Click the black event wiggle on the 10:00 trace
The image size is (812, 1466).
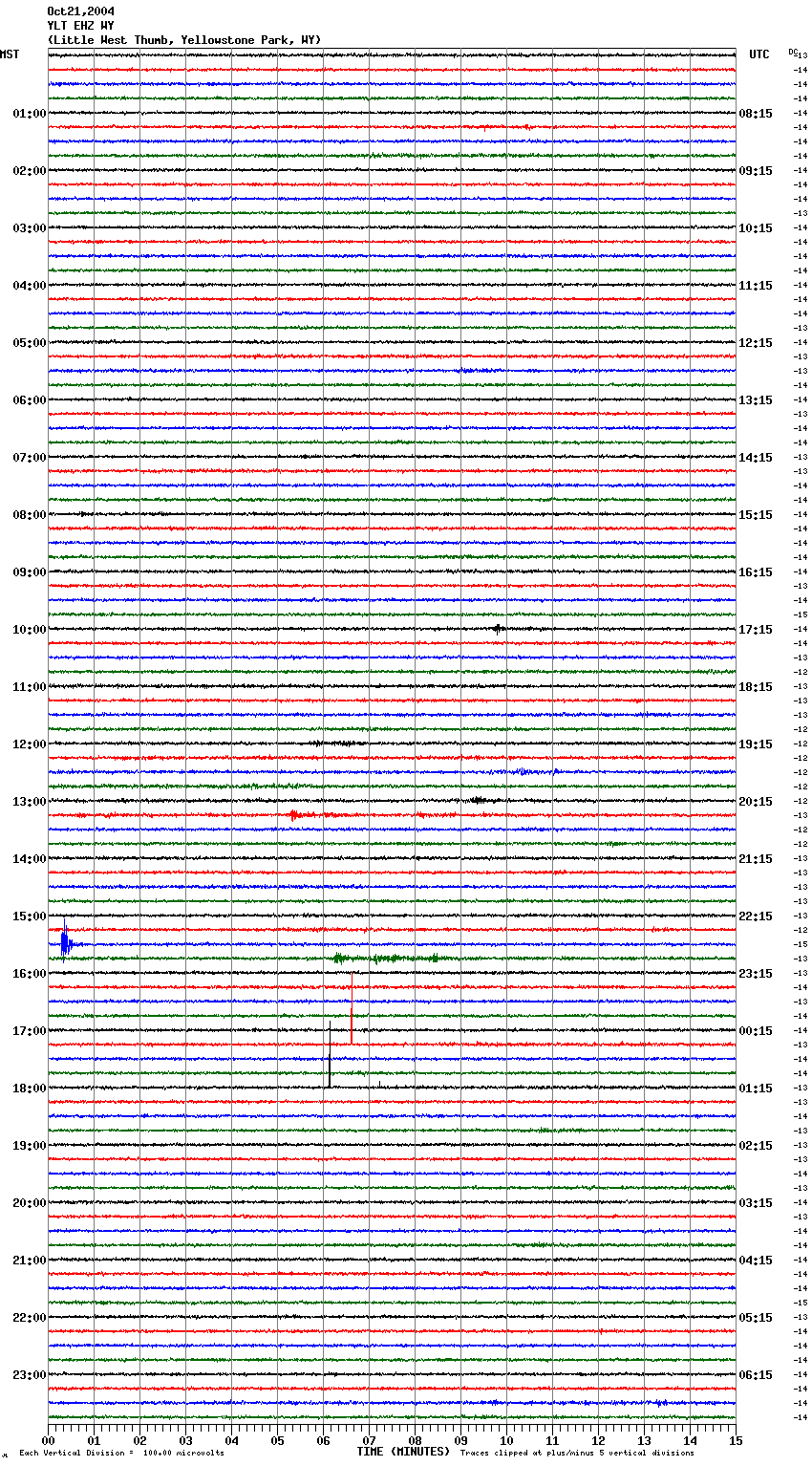(x=498, y=629)
